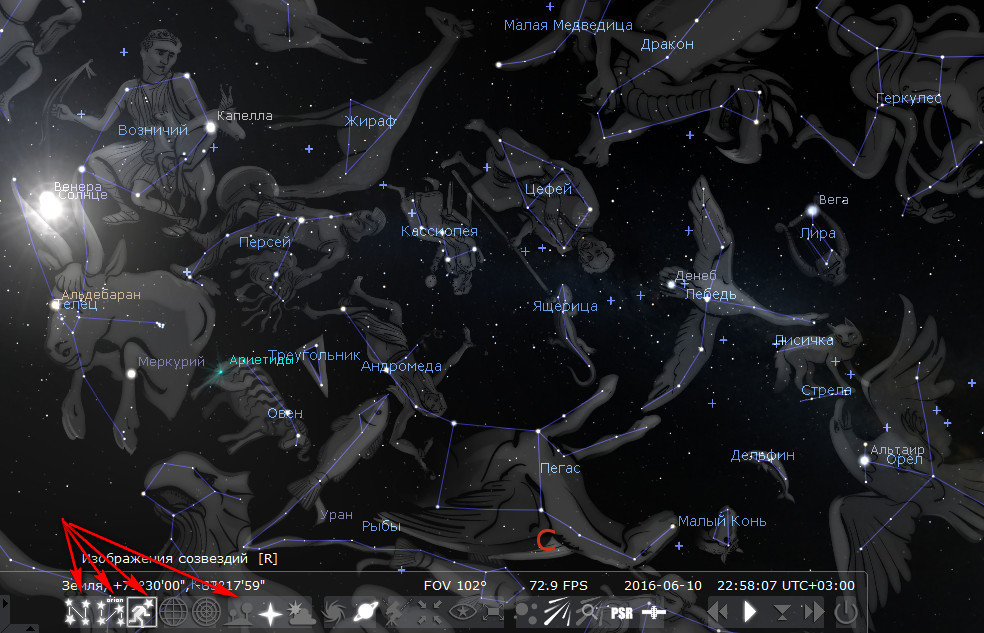Click the Лира constellation label
This screenshot has height=633, width=984.
[818, 233]
